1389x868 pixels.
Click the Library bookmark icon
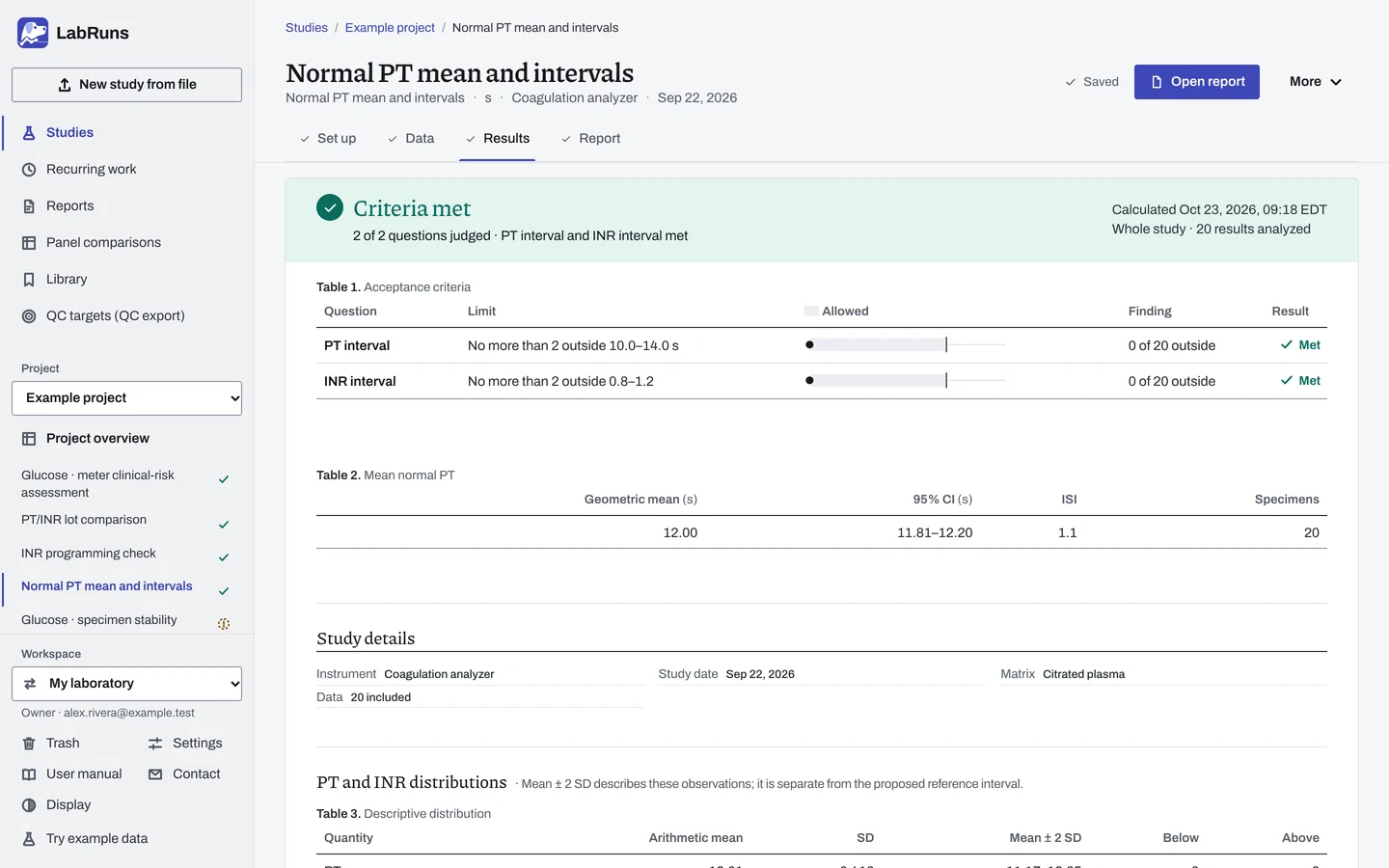29,280
